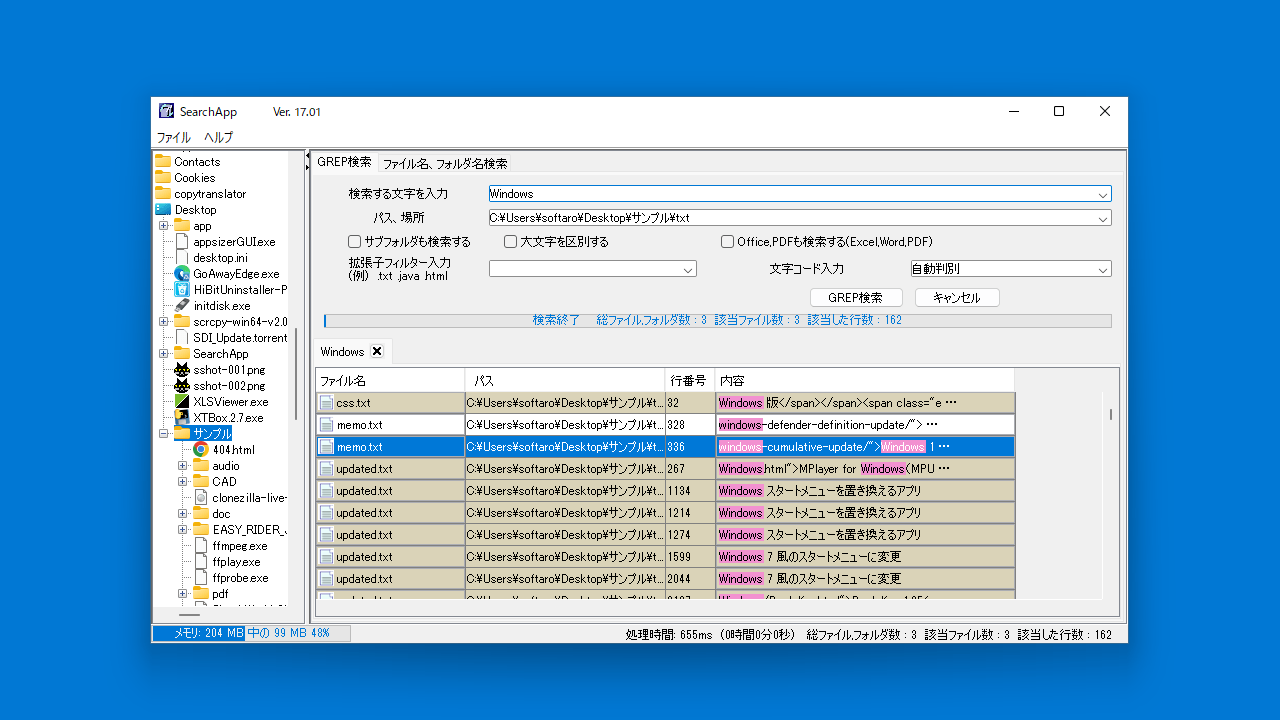Select ffplay.exe in the tree
1280x720 pixels.
point(236,561)
